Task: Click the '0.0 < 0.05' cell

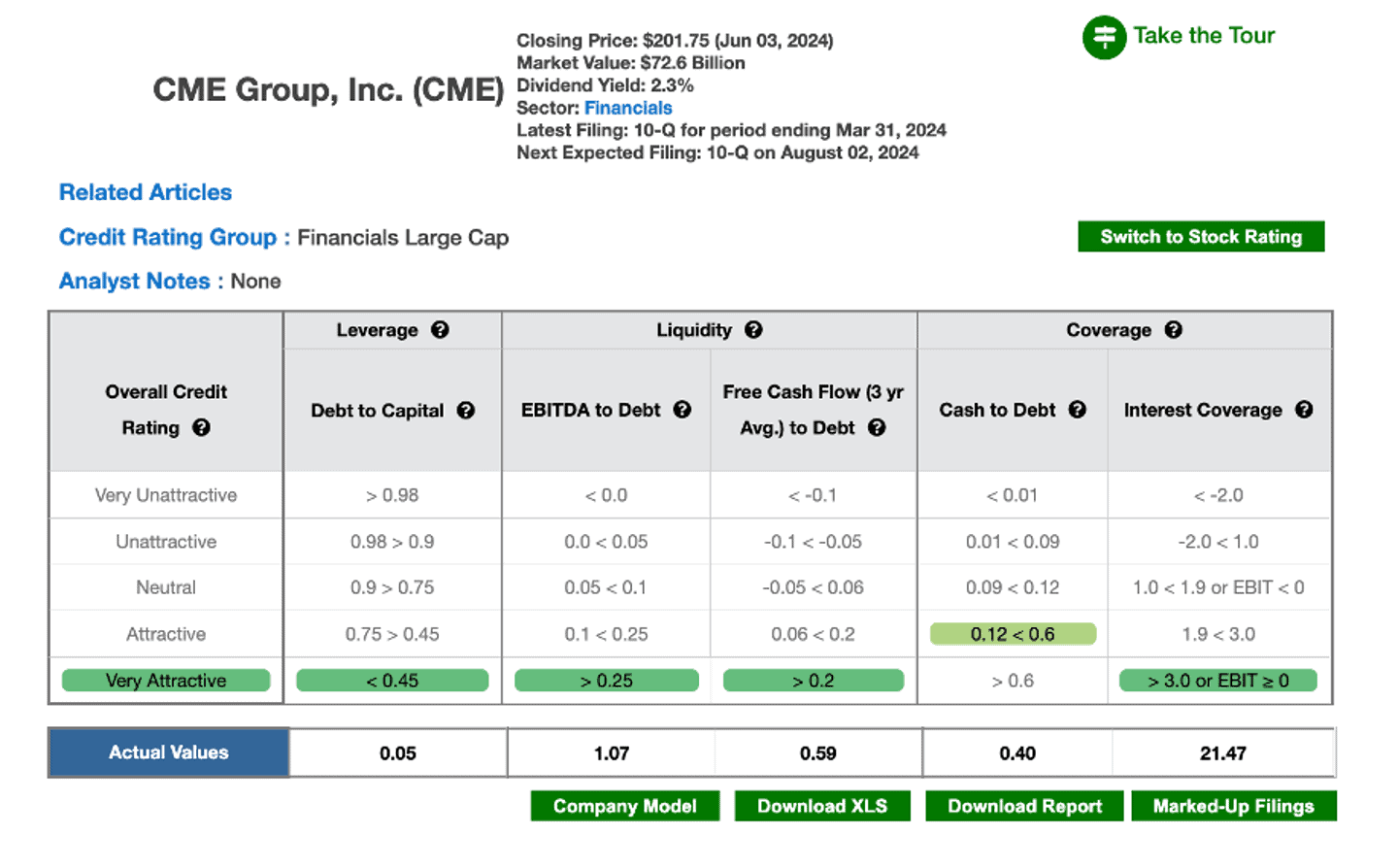Action: coord(607,542)
